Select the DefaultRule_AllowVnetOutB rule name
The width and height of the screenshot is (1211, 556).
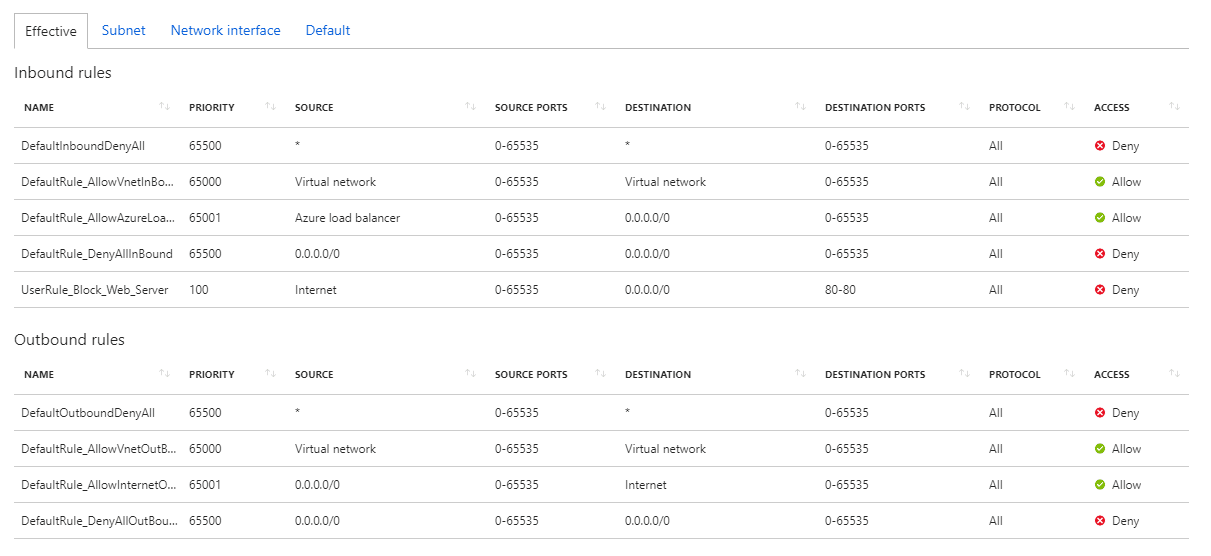click(99, 449)
